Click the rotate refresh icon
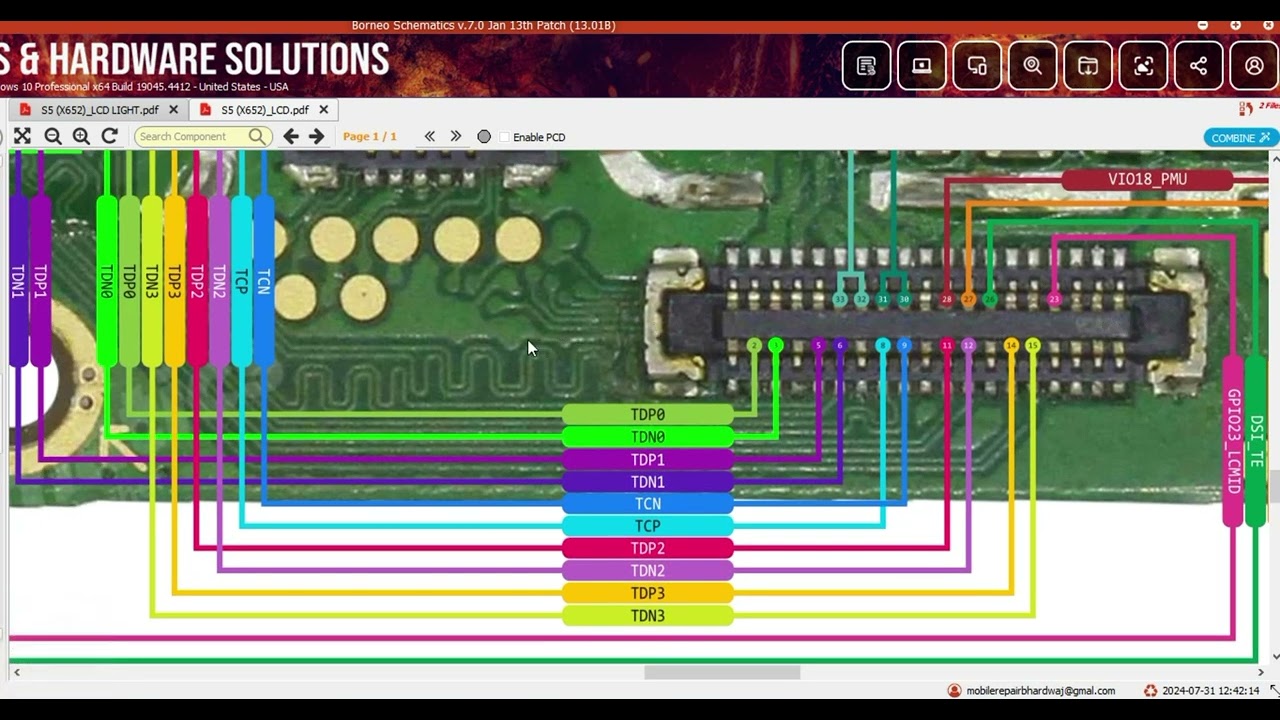Image resolution: width=1280 pixels, height=720 pixels. click(x=110, y=136)
